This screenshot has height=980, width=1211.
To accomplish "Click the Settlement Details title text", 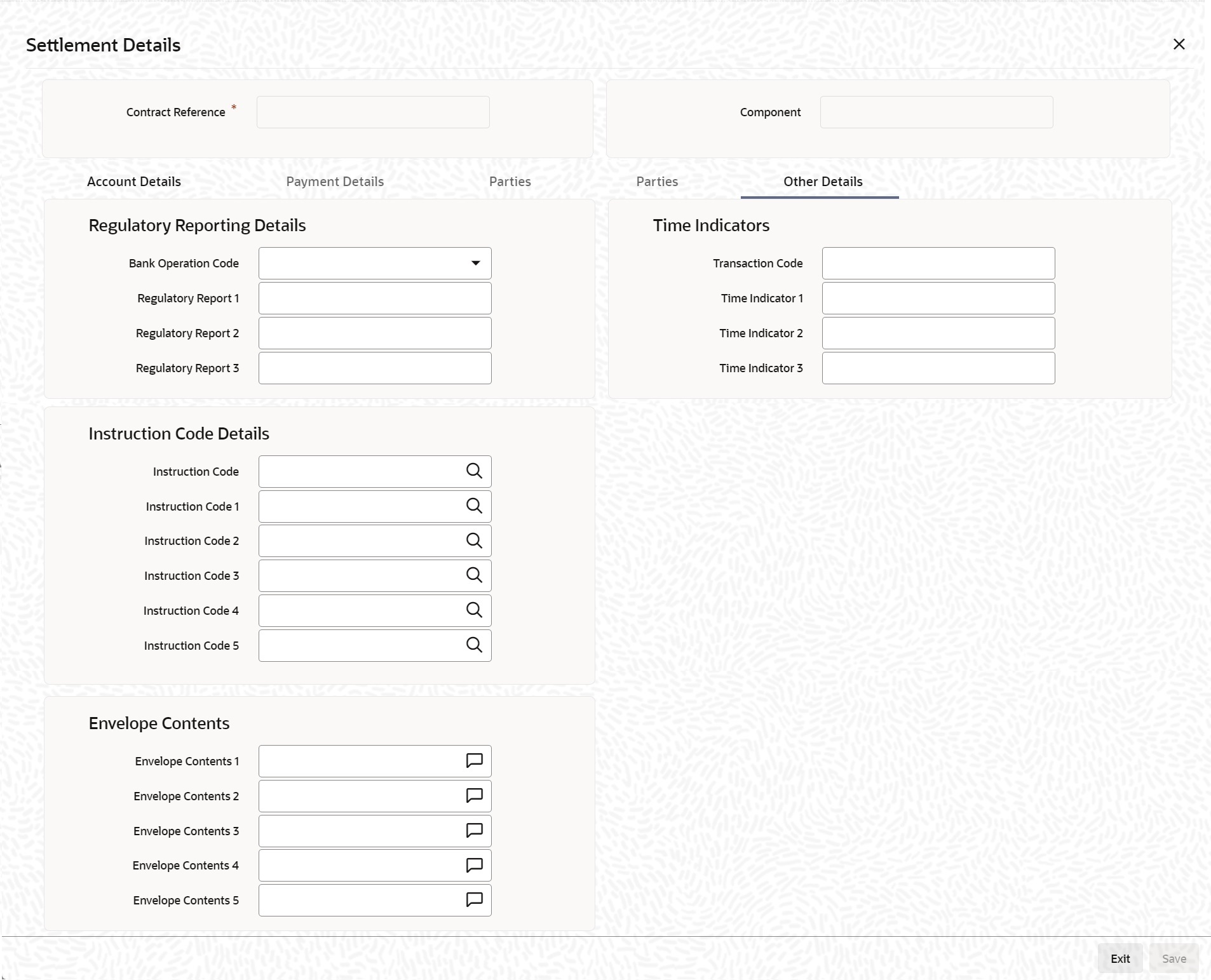I will pos(104,45).
